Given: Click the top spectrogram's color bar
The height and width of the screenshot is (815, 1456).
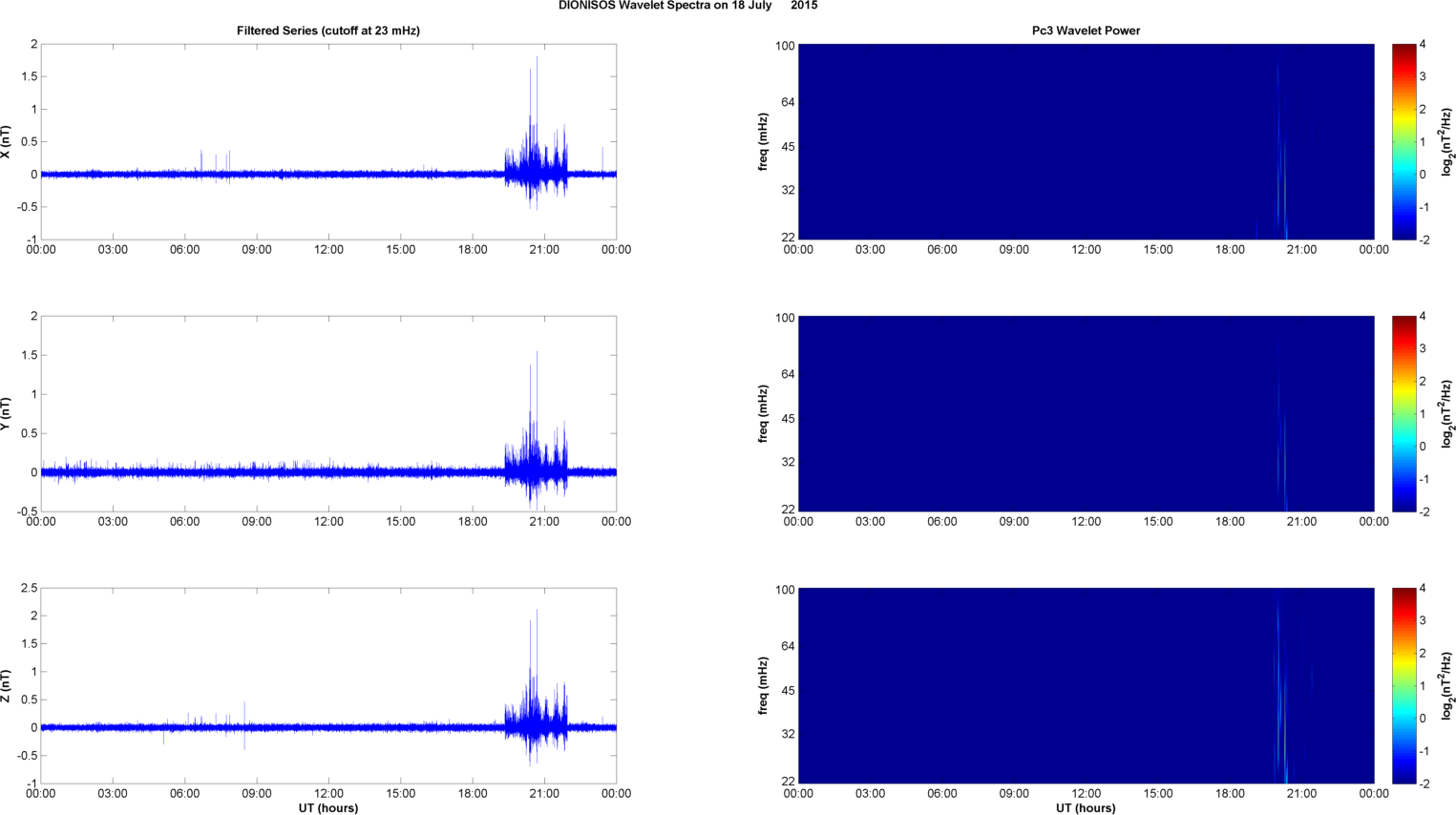Looking at the screenshot, I should (1403, 141).
